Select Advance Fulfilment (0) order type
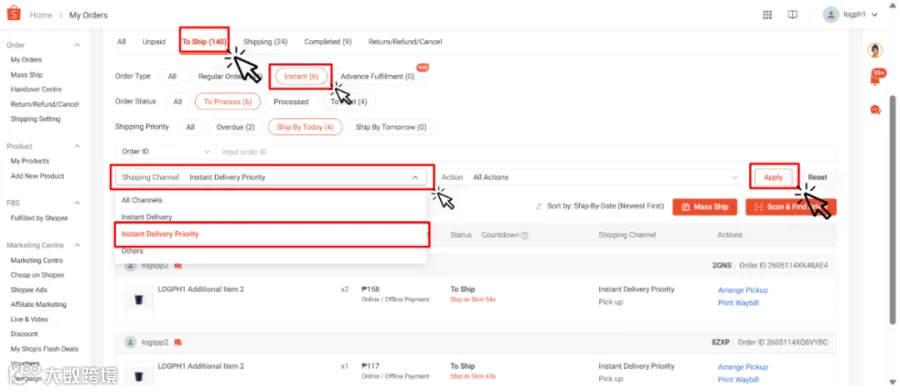 coord(378,76)
